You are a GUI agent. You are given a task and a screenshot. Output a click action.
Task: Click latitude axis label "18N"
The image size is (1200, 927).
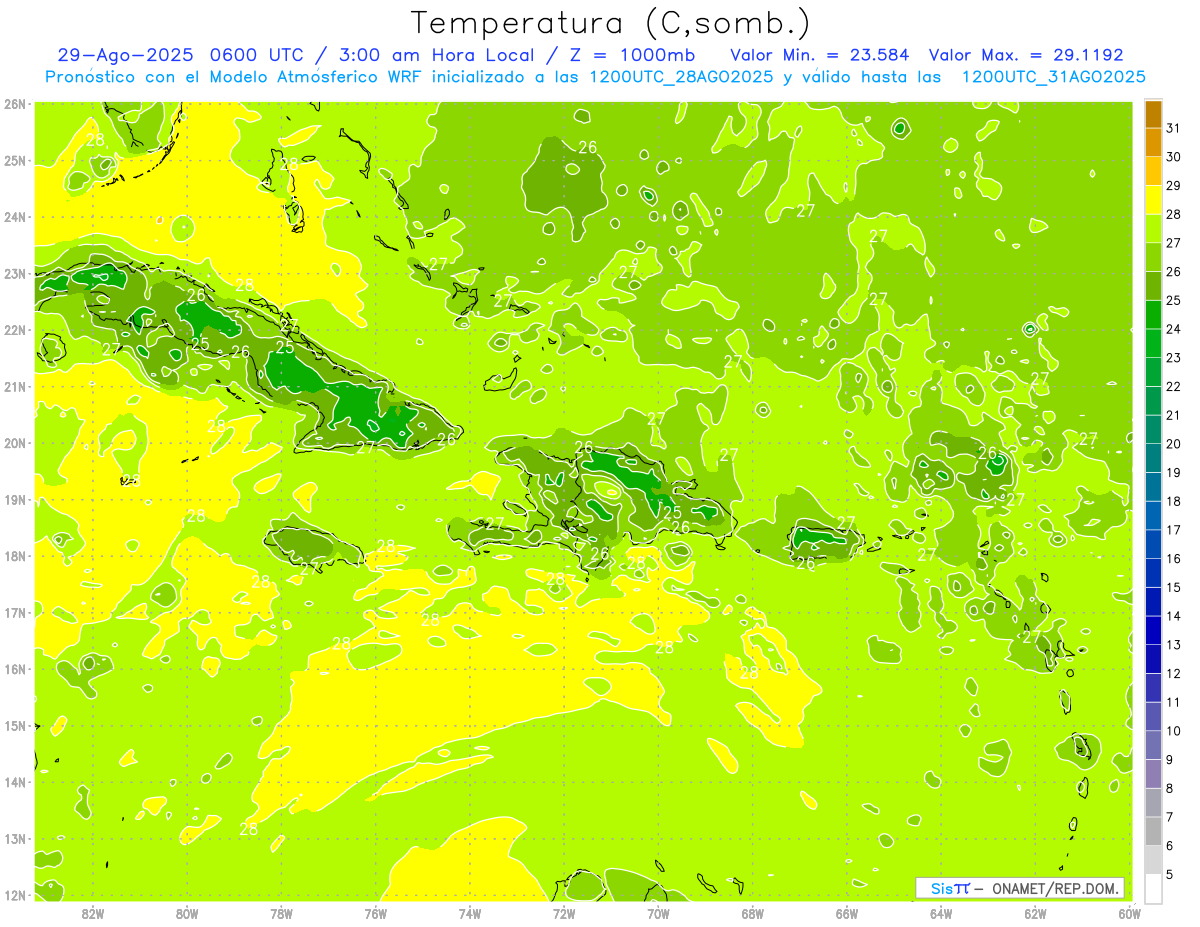click(15, 556)
